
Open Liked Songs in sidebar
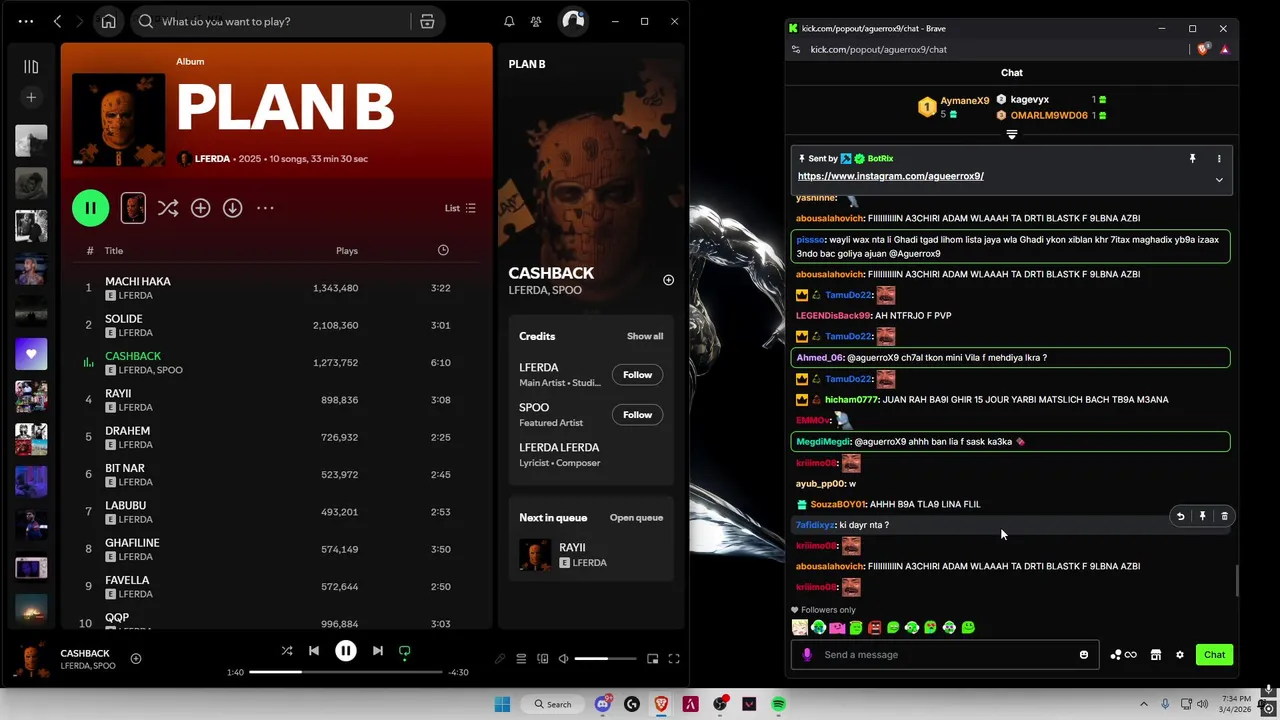point(31,354)
